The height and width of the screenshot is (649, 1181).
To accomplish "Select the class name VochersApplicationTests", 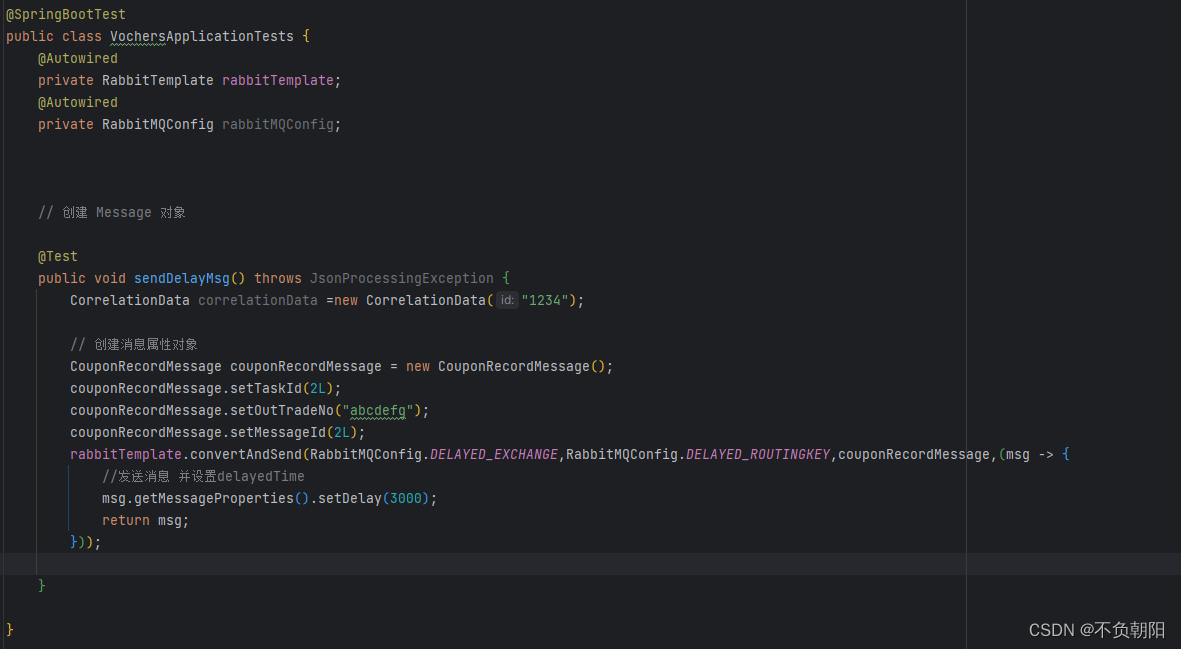I will (x=202, y=36).
